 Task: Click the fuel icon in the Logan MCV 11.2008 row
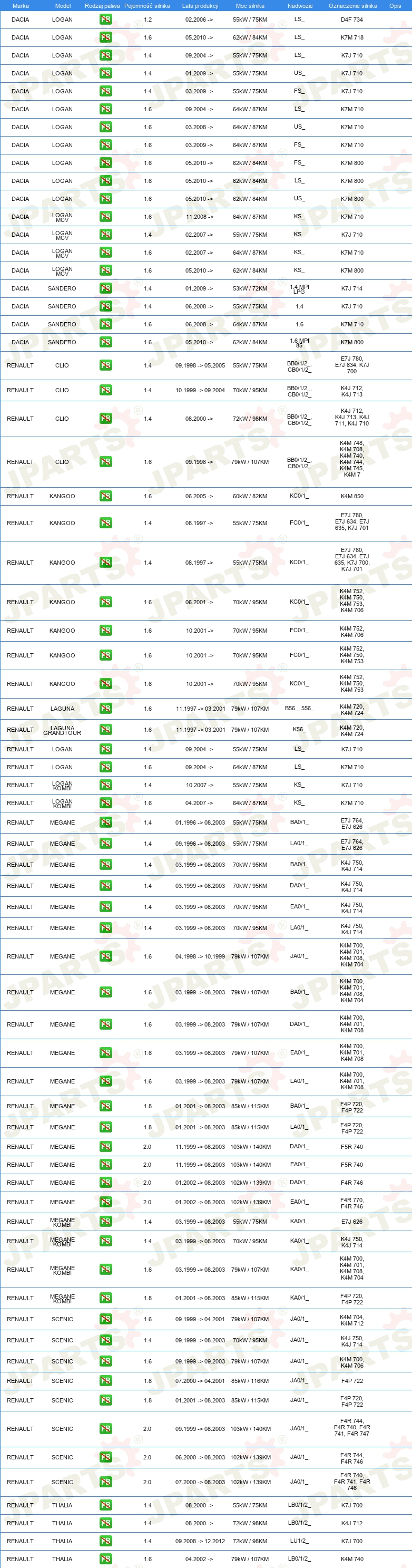pyautogui.click(x=105, y=217)
